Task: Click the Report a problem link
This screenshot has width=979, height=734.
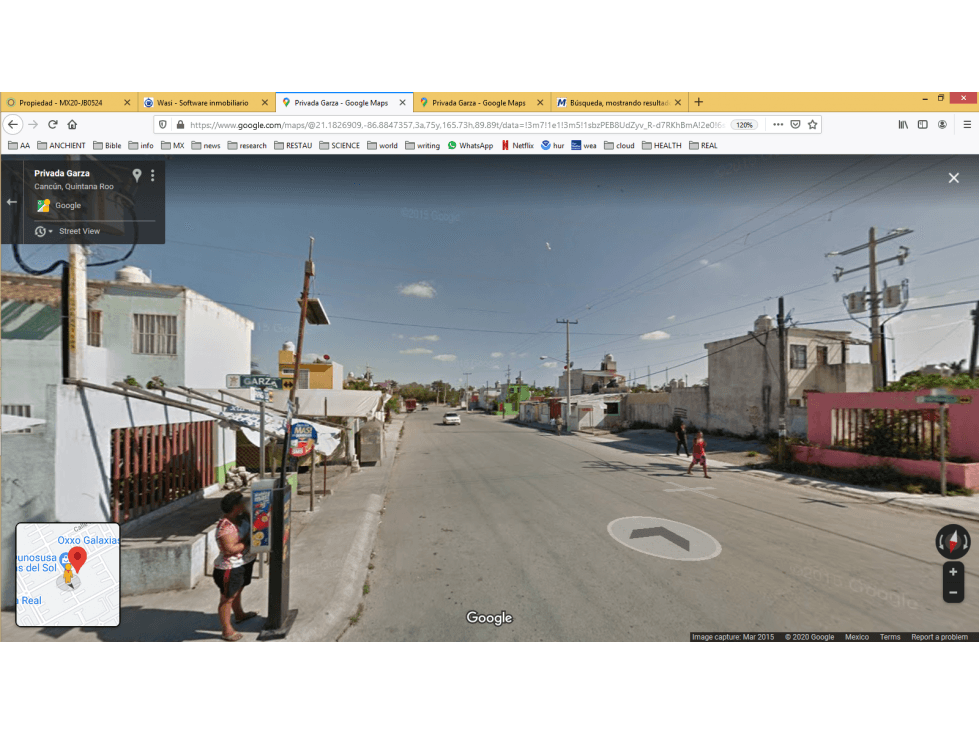Action: (x=939, y=637)
